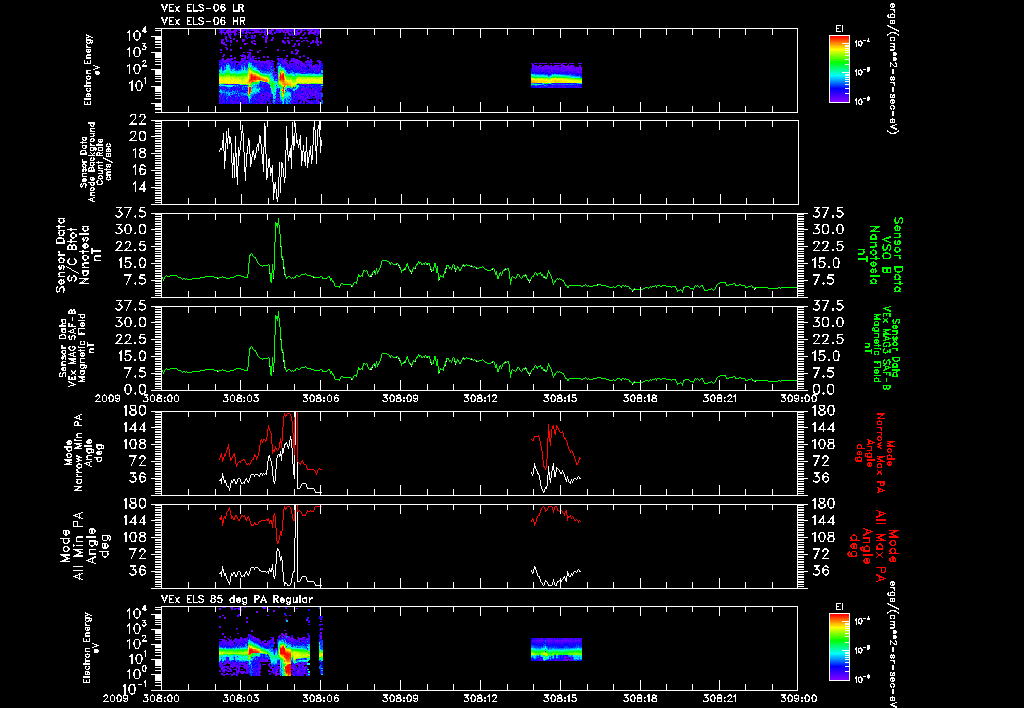Click the white "S/C Btot Nanotesla" axis label
The height and width of the screenshot is (708, 1024).
[x=80, y=254]
